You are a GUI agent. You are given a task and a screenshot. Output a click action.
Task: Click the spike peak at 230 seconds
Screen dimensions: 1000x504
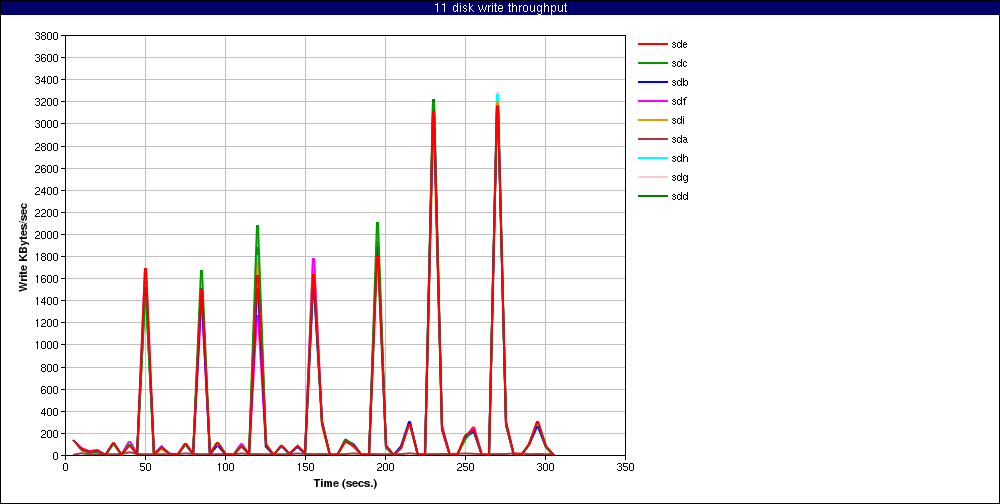[x=433, y=101]
